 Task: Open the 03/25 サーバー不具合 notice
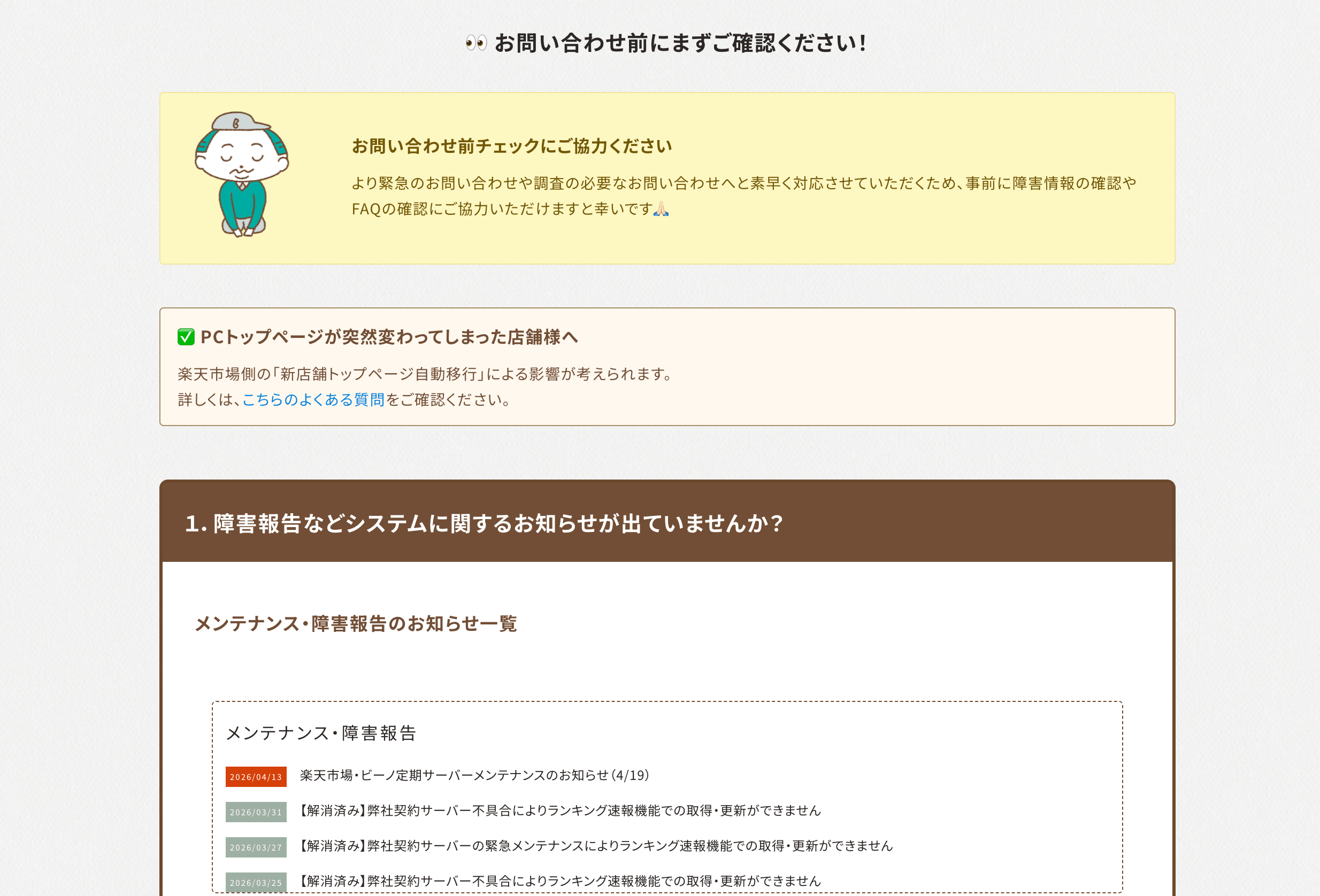[x=560, y=881]
